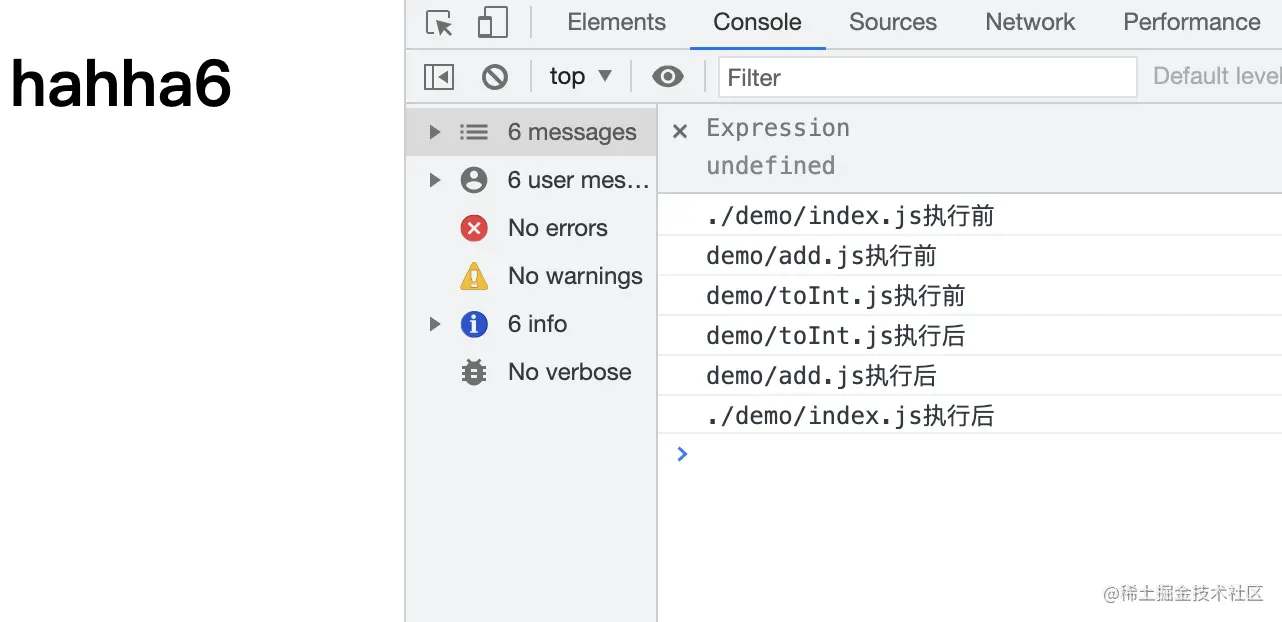This screenshot has width=1282, height=622.
Task: Filter by 6 info row
Action: [x=531, y=324]
